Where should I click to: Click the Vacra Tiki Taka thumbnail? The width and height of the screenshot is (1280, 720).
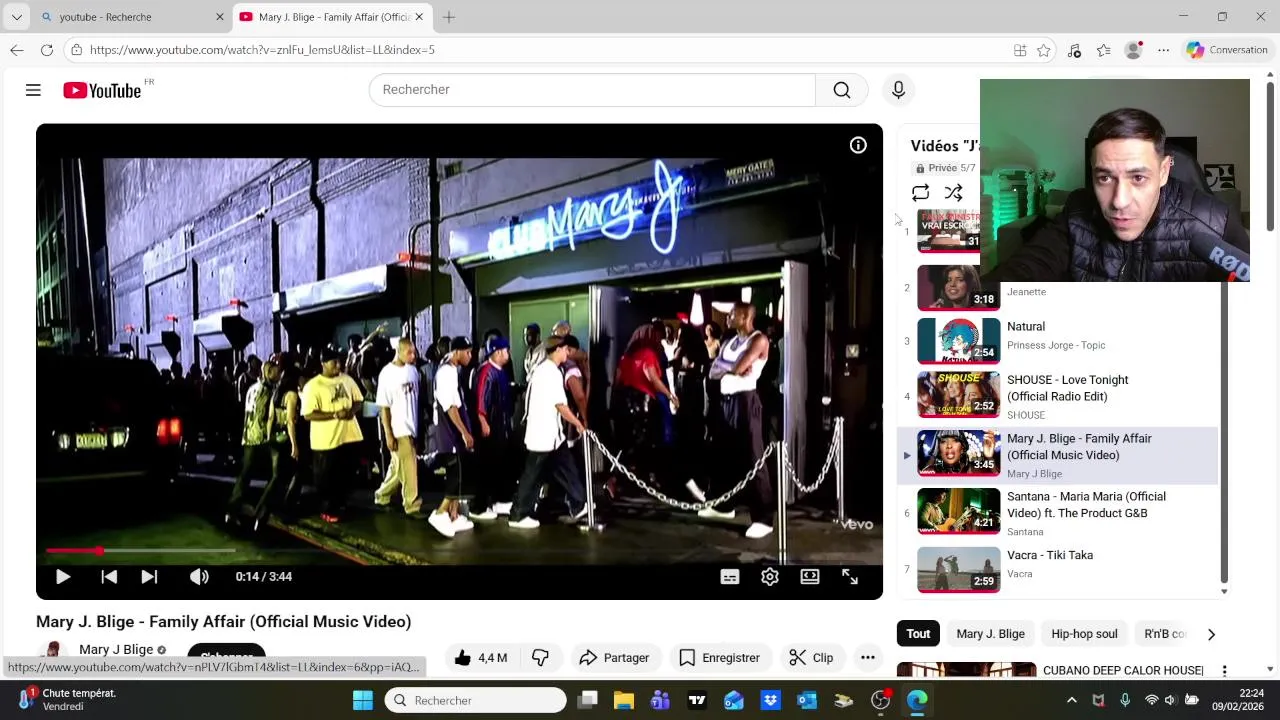958,570
